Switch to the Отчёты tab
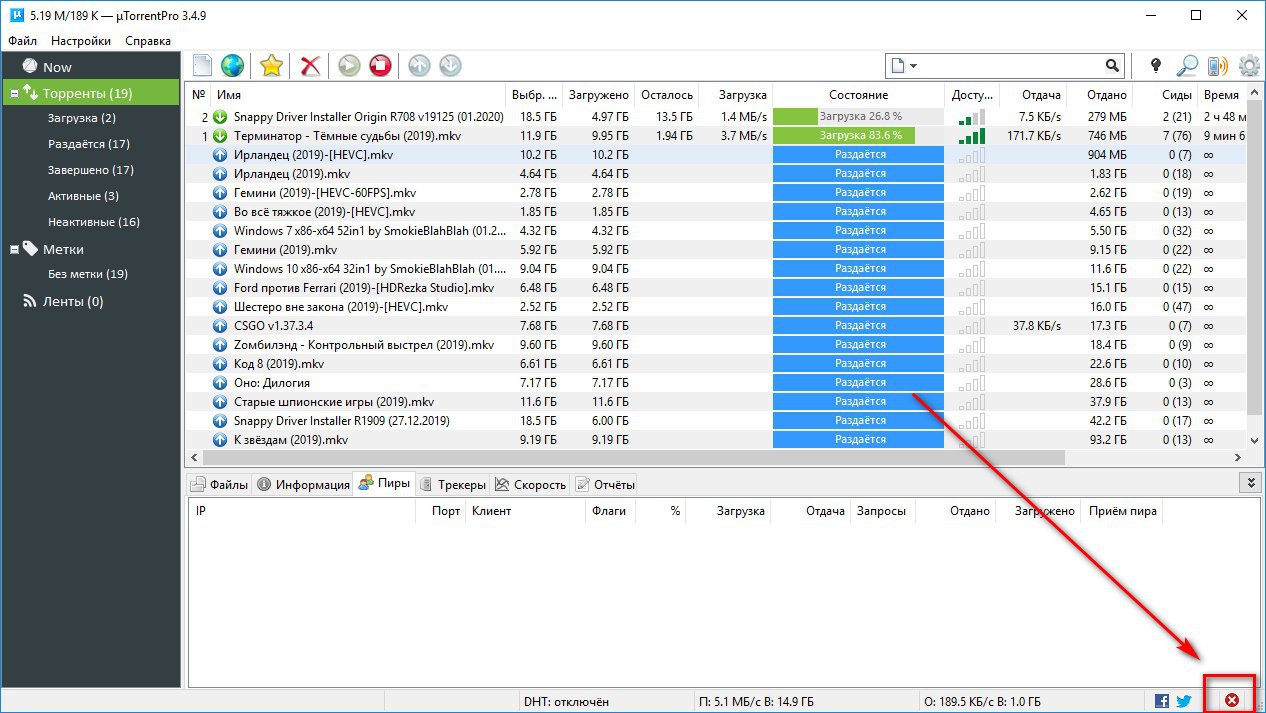 pyautogui.click(x=605, y=484)
